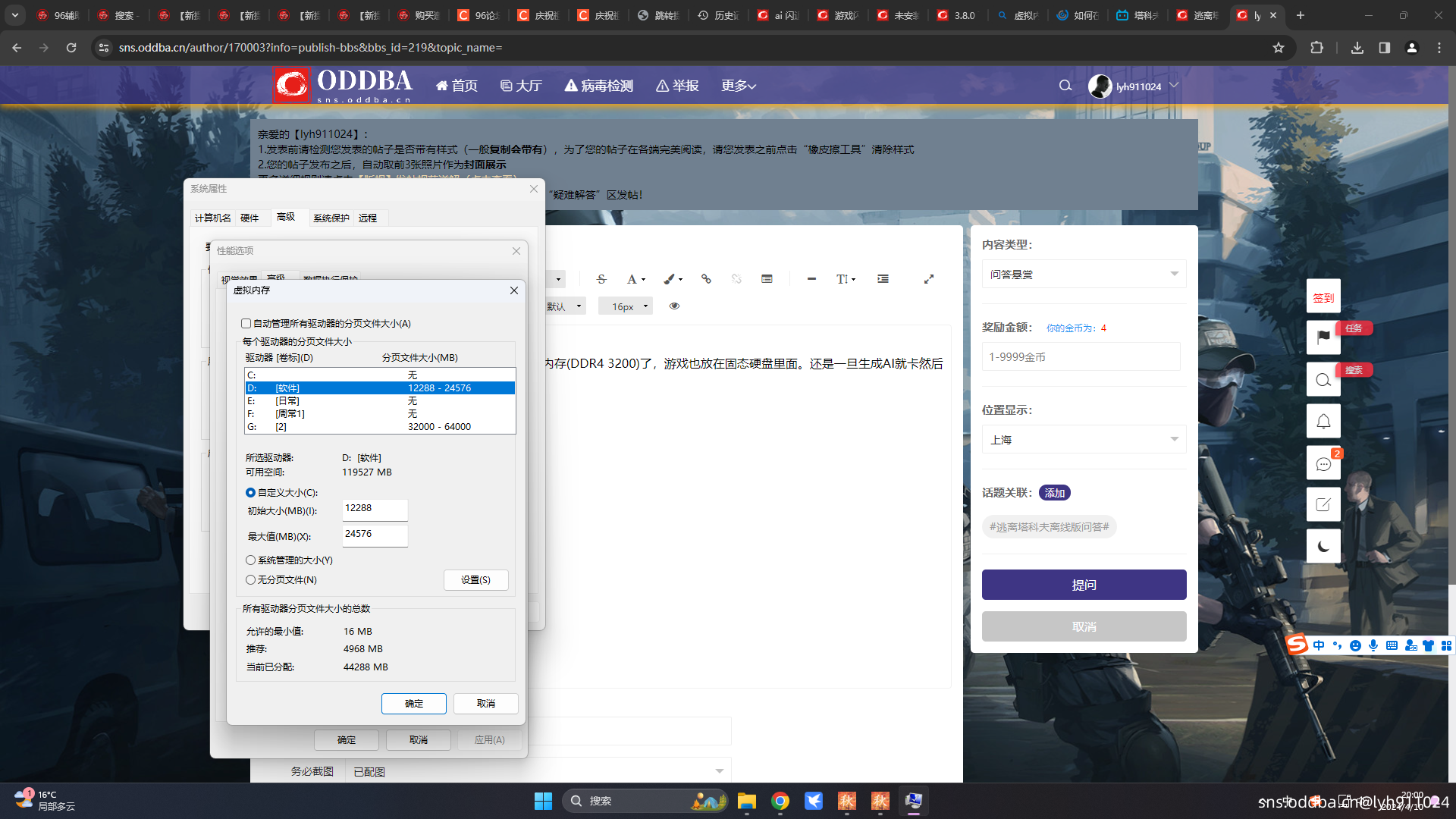Select system managed size radio option
The image size is (1456, 819).
tap(251, 560)
